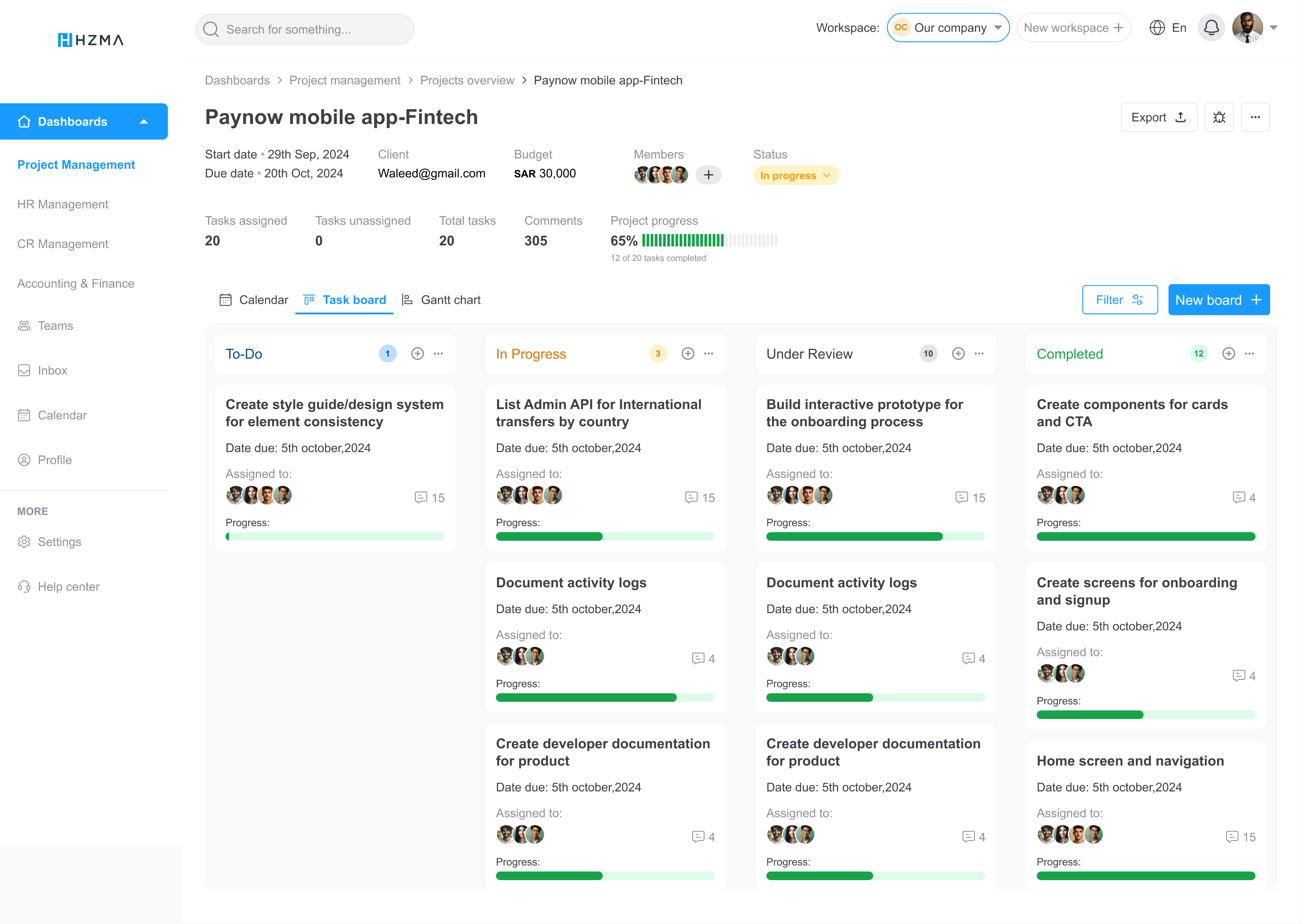The height and width of the screenshot is (924, 1302).
Task: Click the Inbox sidebar icon
Action: [x=24, y=371]
